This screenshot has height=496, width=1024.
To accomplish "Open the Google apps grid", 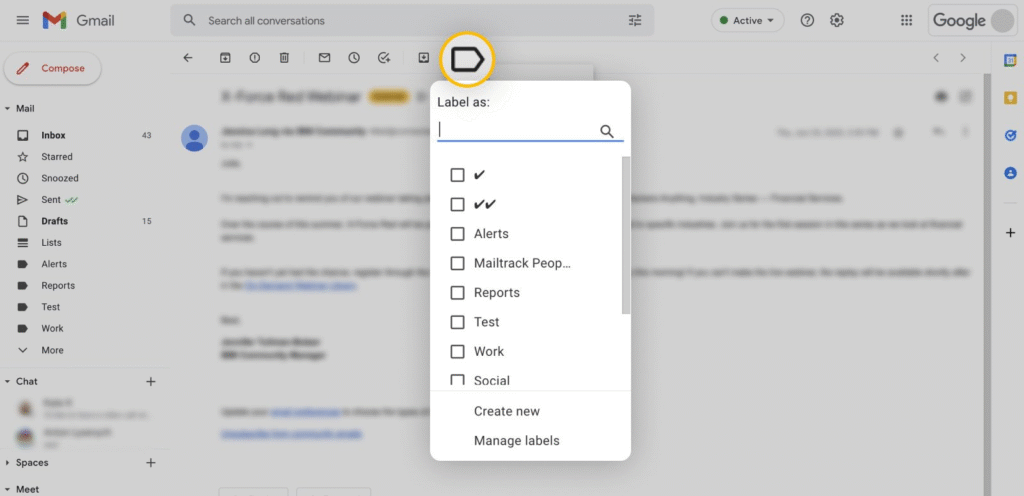I will [x=906, y=20].
